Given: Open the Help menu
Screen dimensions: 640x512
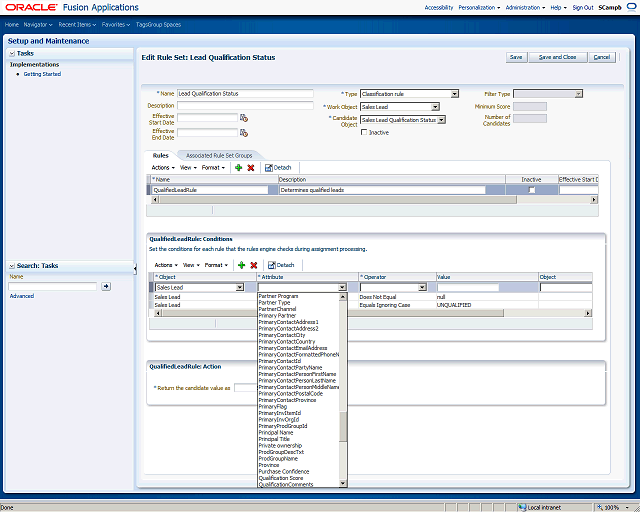Looking at the screenshot, I should [558, 7].
